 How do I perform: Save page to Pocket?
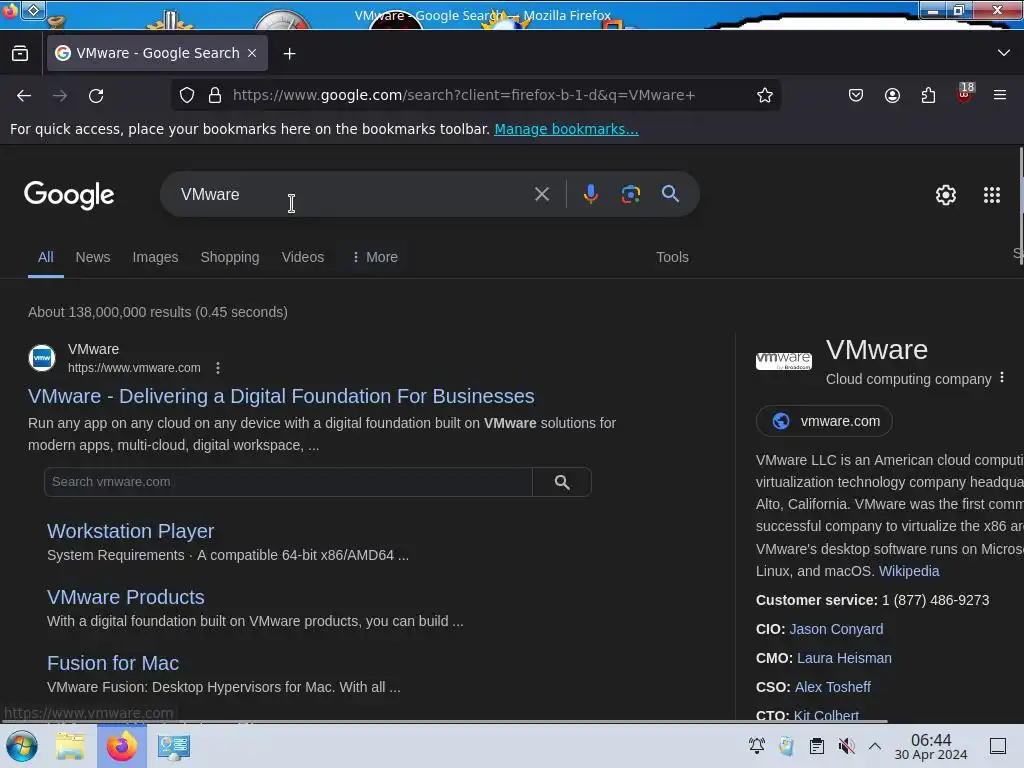pyautogui.click(x=856, y=95)
